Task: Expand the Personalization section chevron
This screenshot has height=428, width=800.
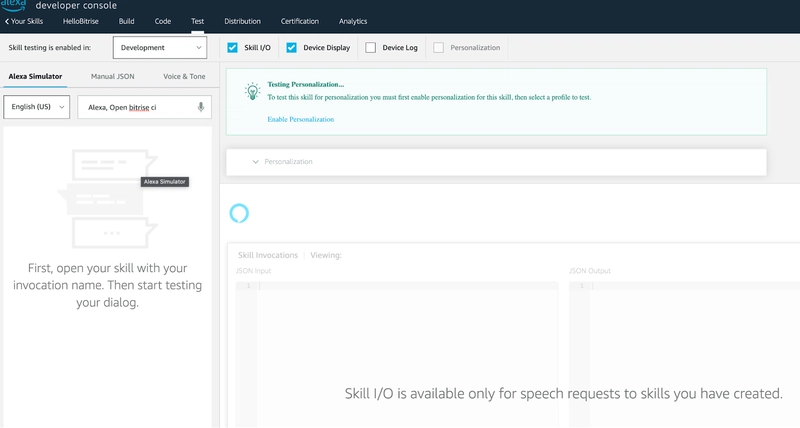Action: click(256, 162)
